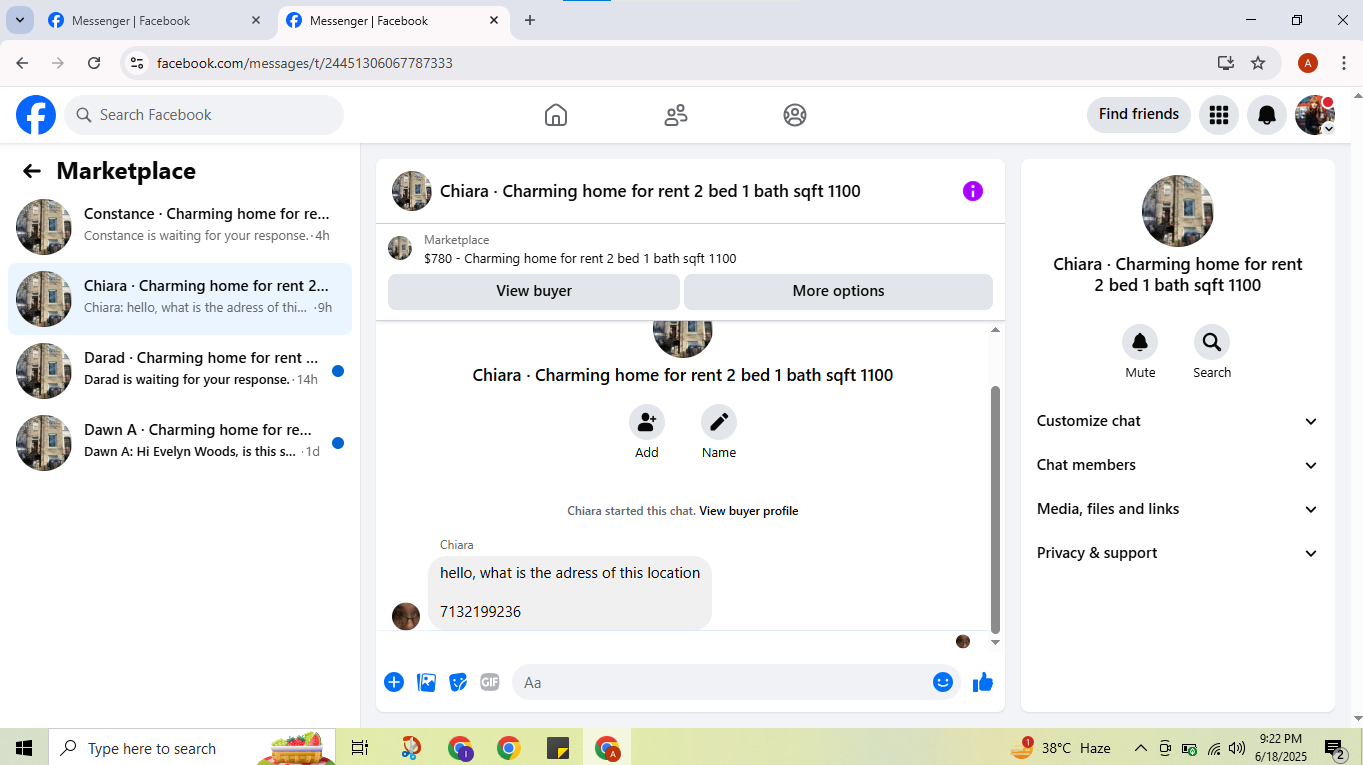Reload the page in Chrome
1363x765 pixels.
pos(94,63)
